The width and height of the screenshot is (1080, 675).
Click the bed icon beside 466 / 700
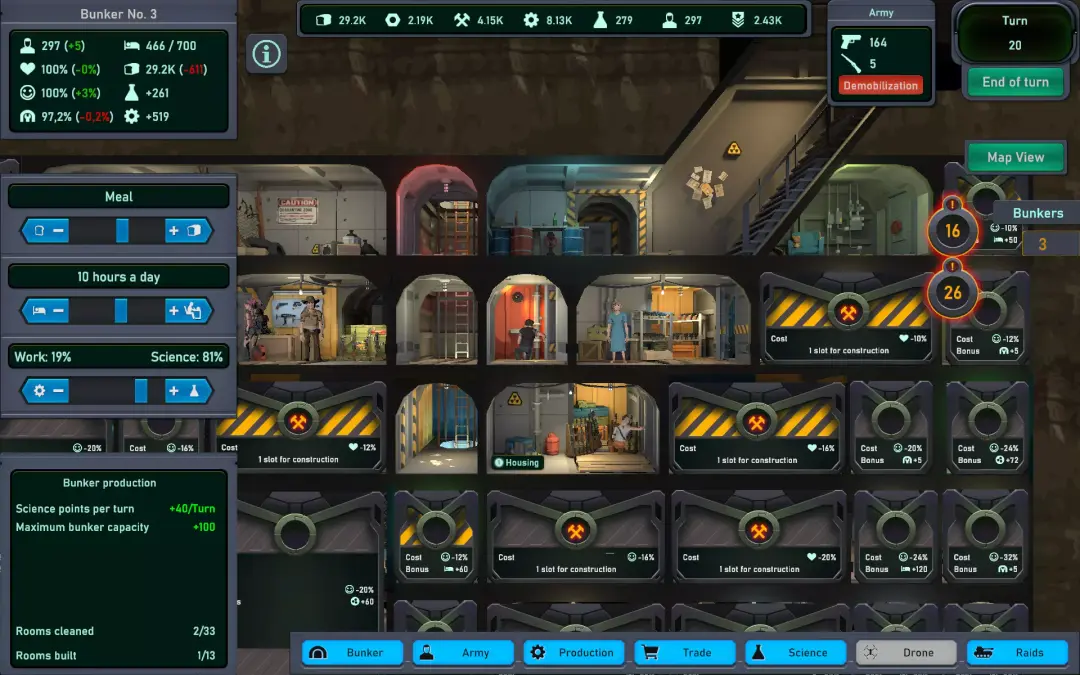point(132,45)
